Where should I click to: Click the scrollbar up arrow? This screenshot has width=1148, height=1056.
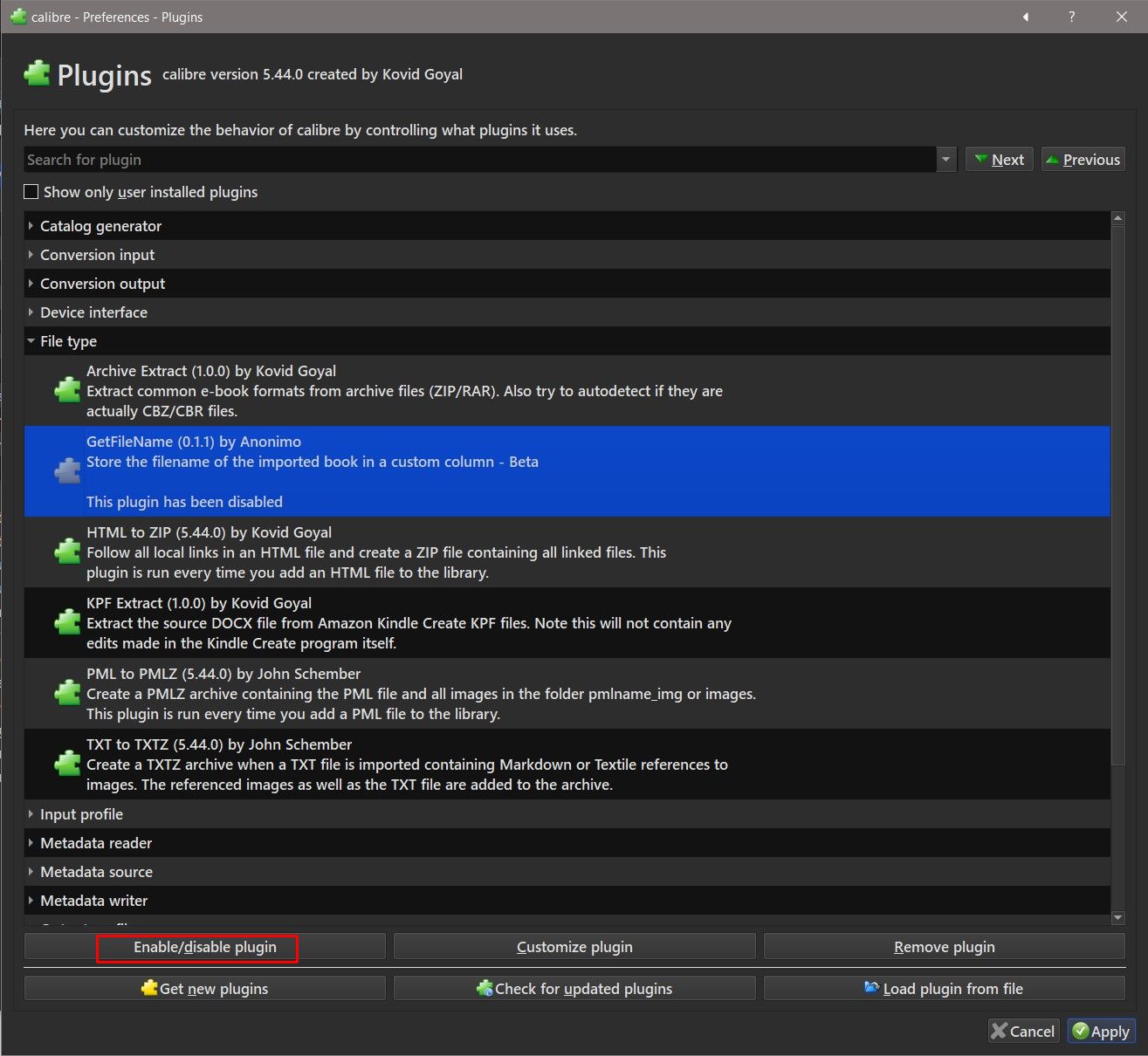coord(1118,218)
